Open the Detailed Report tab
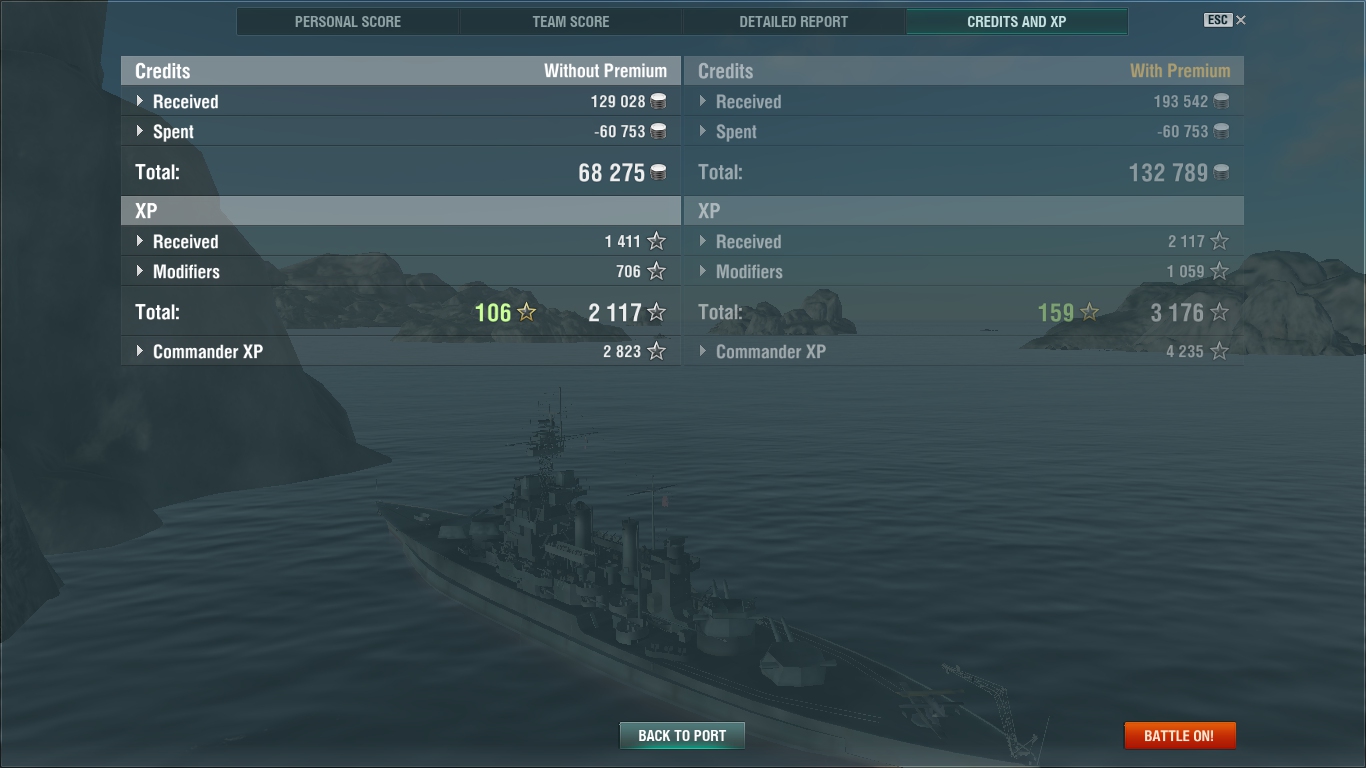The image size is (1366, 768). [794, 21]
